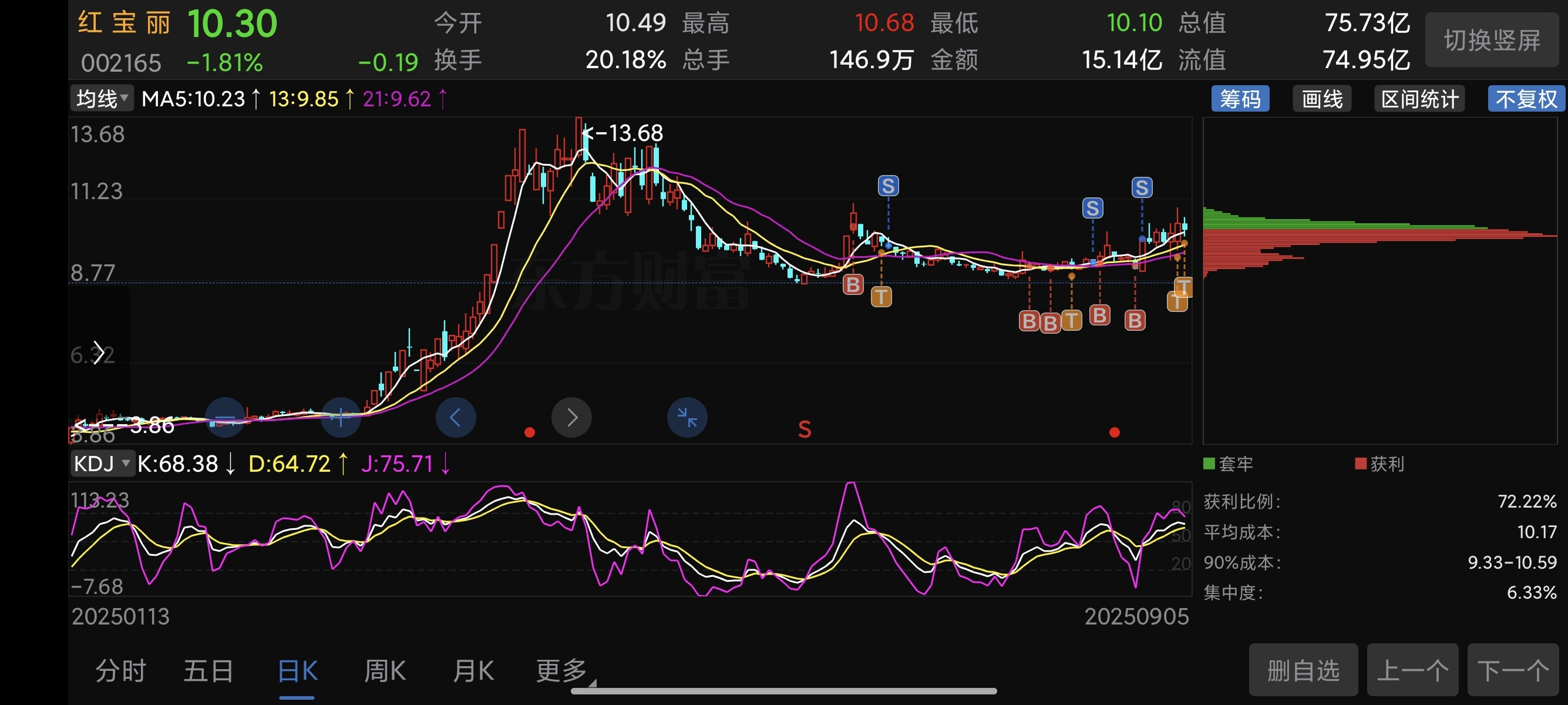Tap the B buy marker beside the first T
Image resolution: width=1568 pixels, height=705 pixels.
tap(853, 284)
